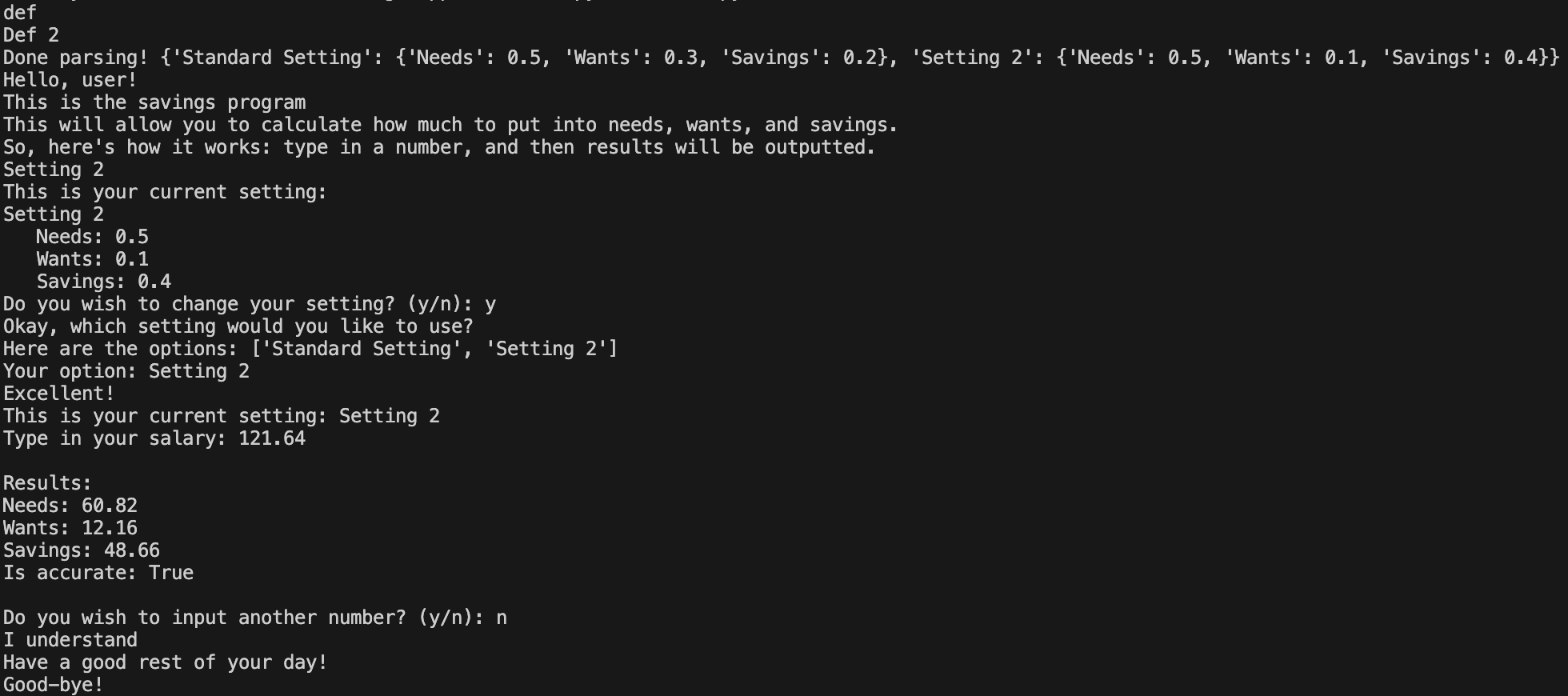Click 'Do you wish to change your setting?' prompt

[x=238, y=304]
